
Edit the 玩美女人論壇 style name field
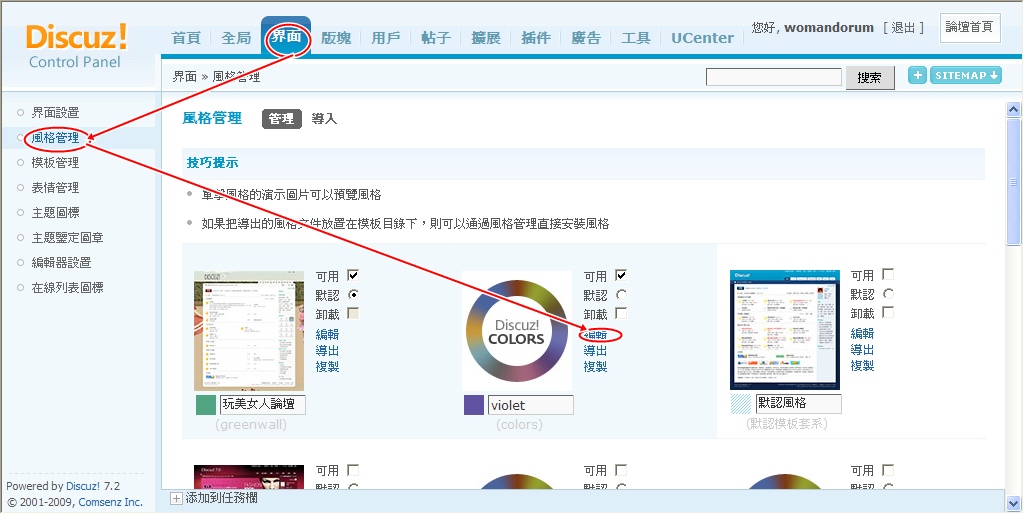263,404
